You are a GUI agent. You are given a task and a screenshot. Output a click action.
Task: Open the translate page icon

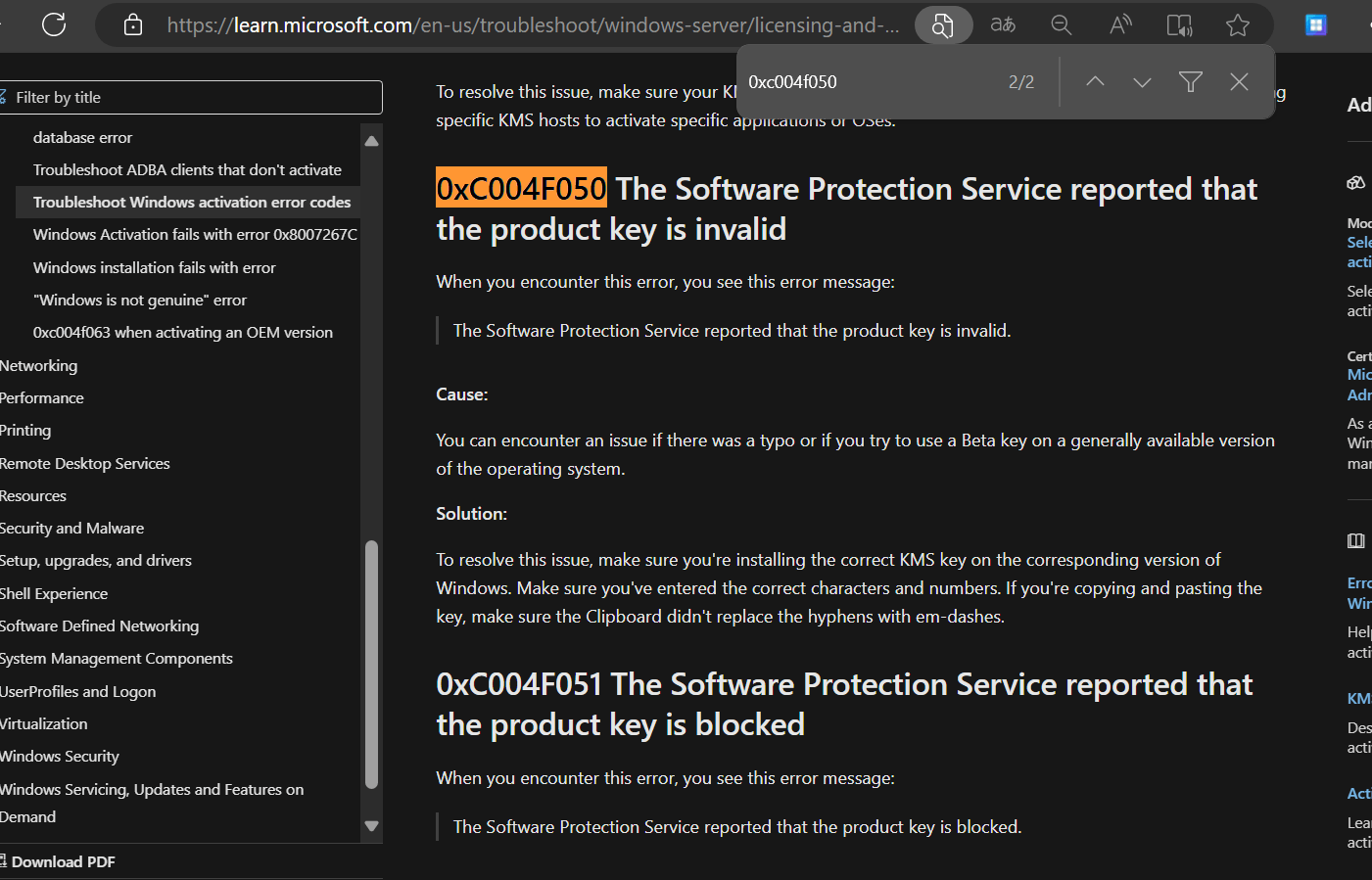[x=1003, y=25]
